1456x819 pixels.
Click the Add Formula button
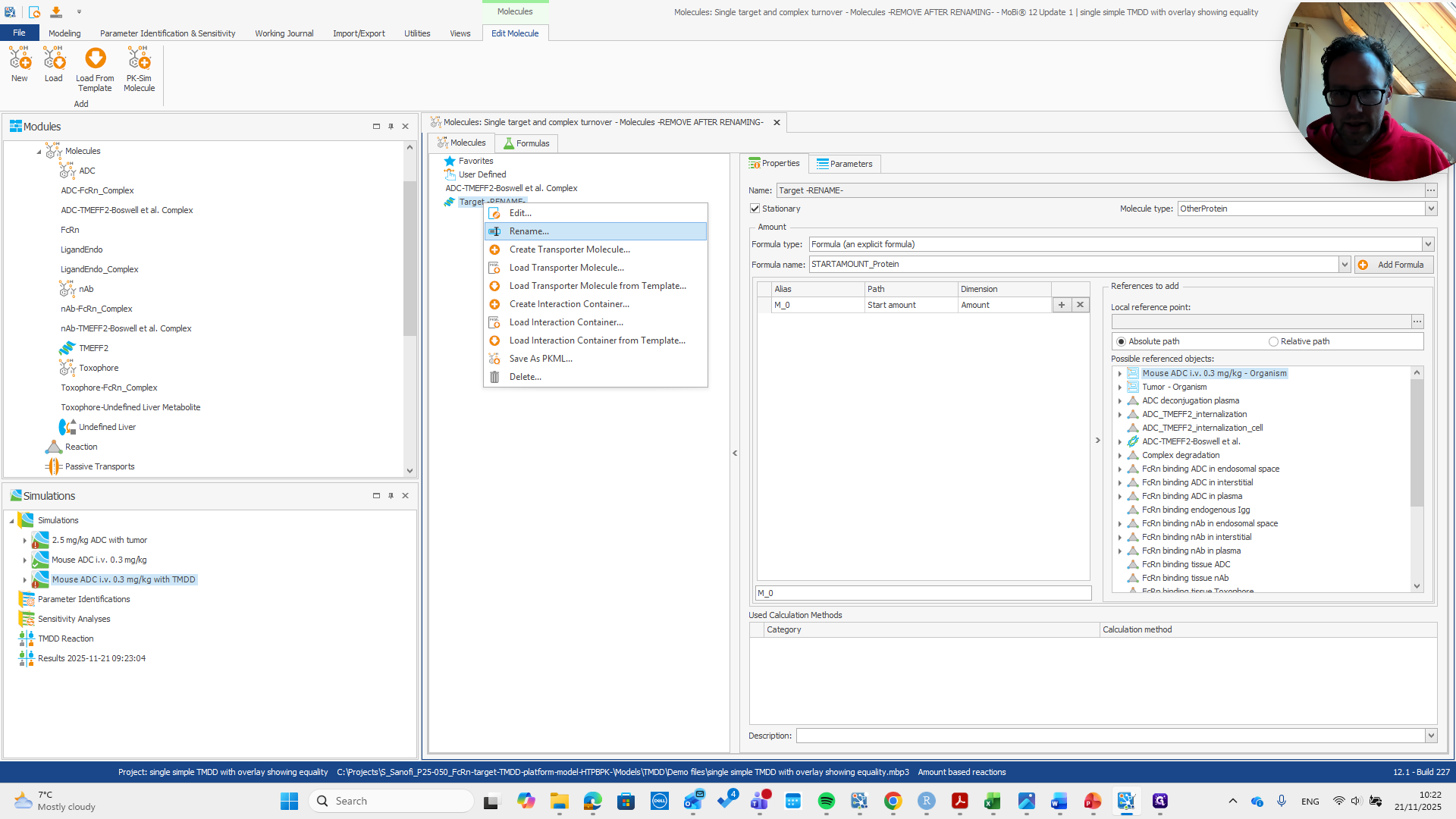click(x=1394, y=265)
